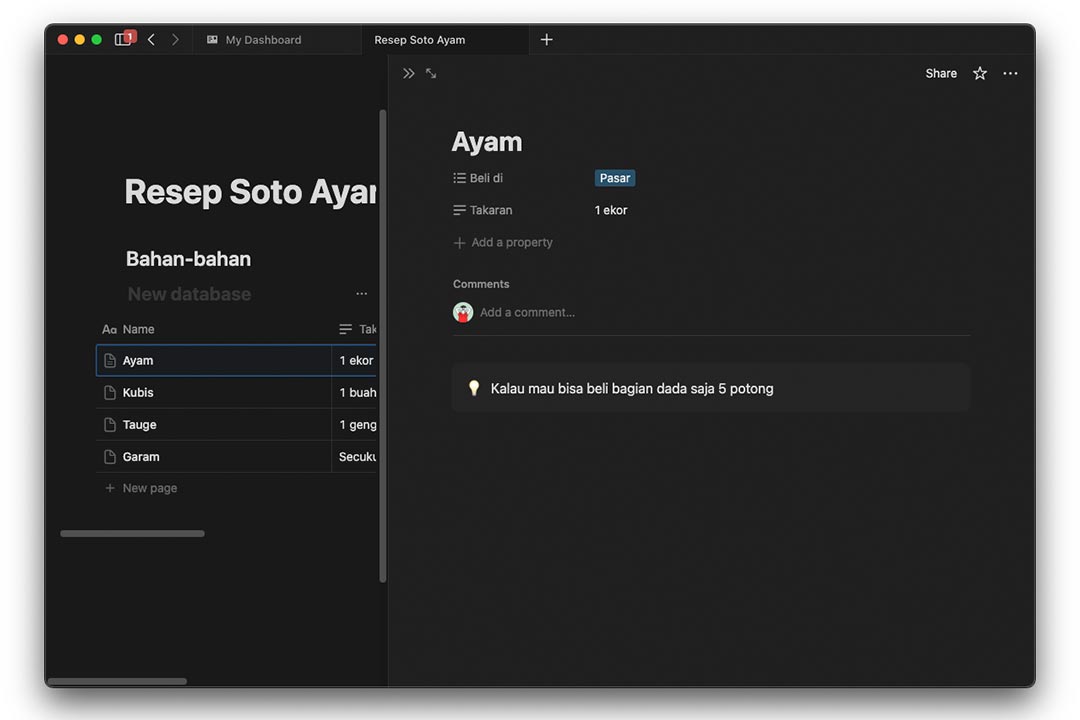Viewport: 1080px width, 720px height.
Task: Edit the 1 ekor Takaran value in panel
Action: coord(611,210)
